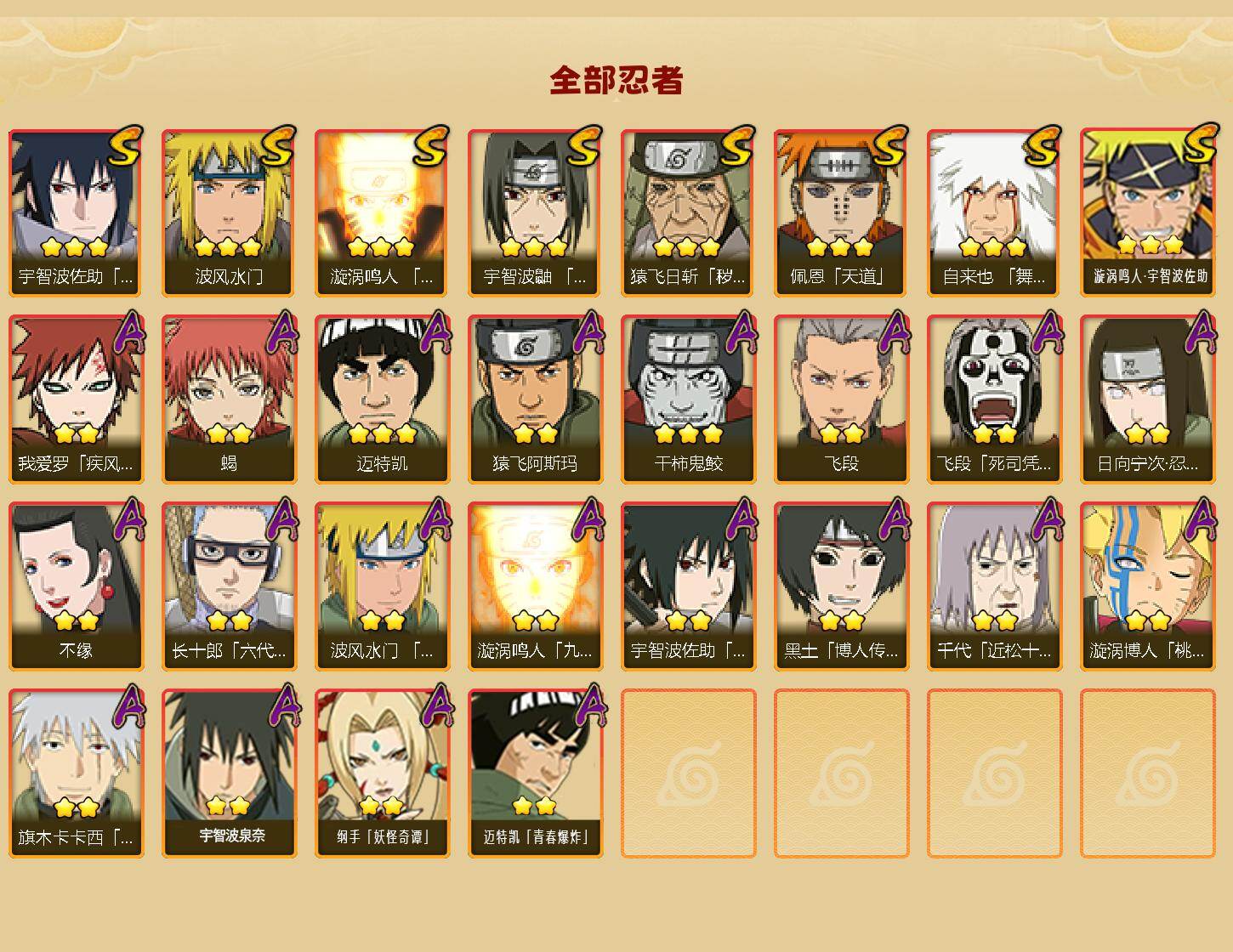The image size is (1233, 952).
Task: Click the 宇智波泉奈 ninja card
Action: [229, 773]
